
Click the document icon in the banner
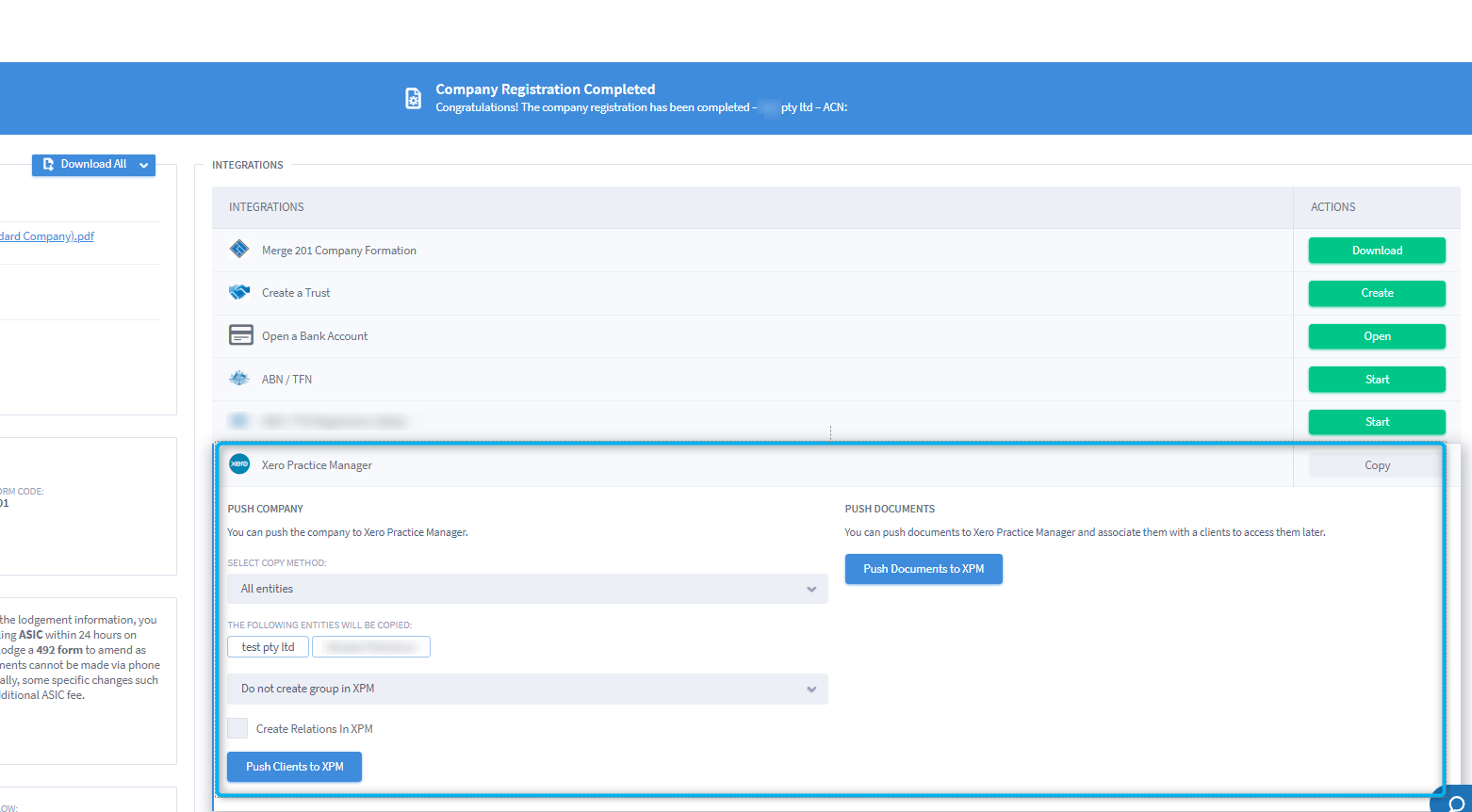click(413, 98)
